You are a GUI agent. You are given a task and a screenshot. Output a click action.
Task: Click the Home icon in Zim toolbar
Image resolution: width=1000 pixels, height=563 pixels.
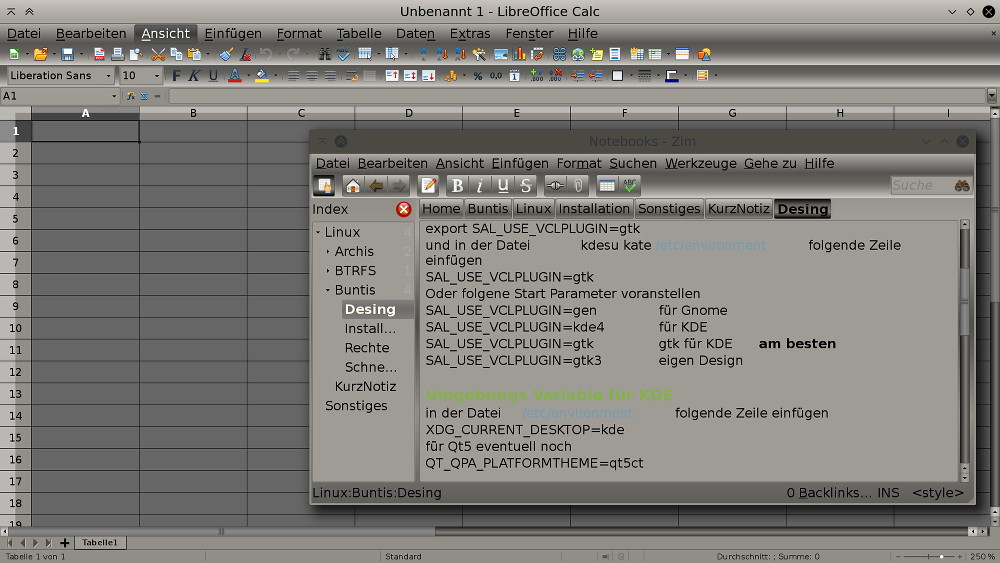click(353, 186)
